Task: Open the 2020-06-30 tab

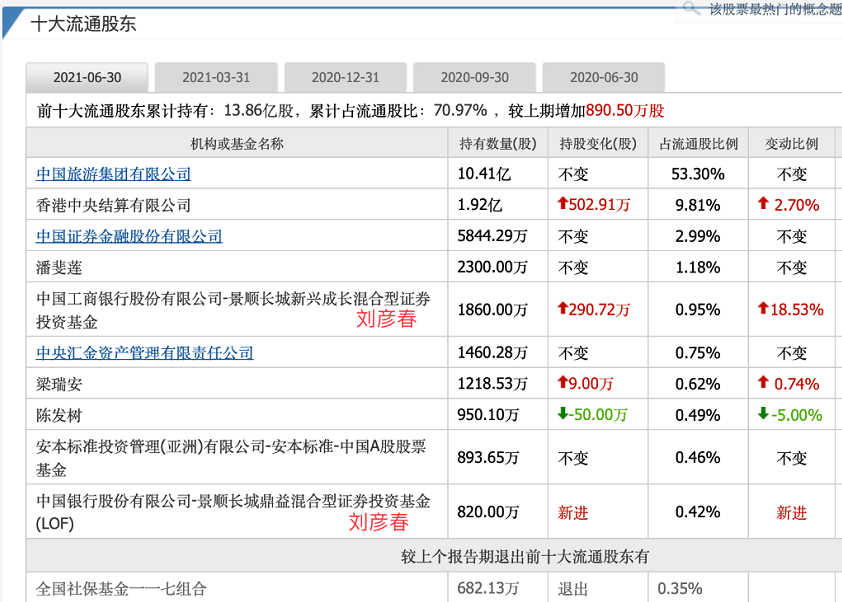Action: (604, 77)
